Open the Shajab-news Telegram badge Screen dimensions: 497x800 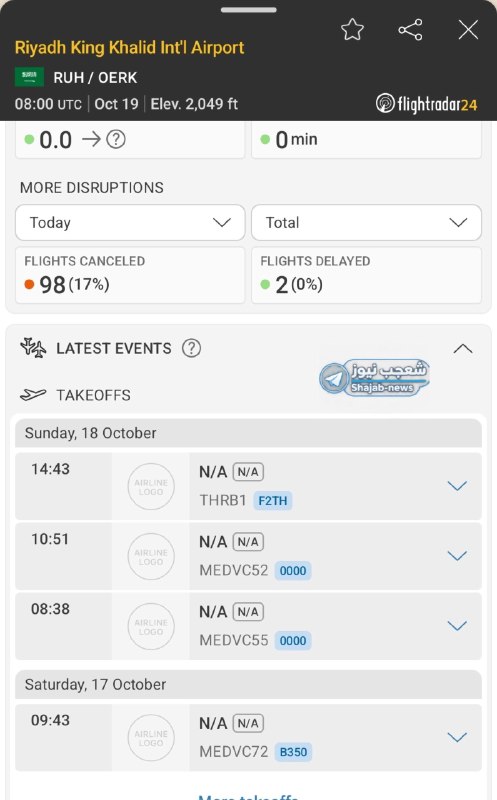[375, 378]
